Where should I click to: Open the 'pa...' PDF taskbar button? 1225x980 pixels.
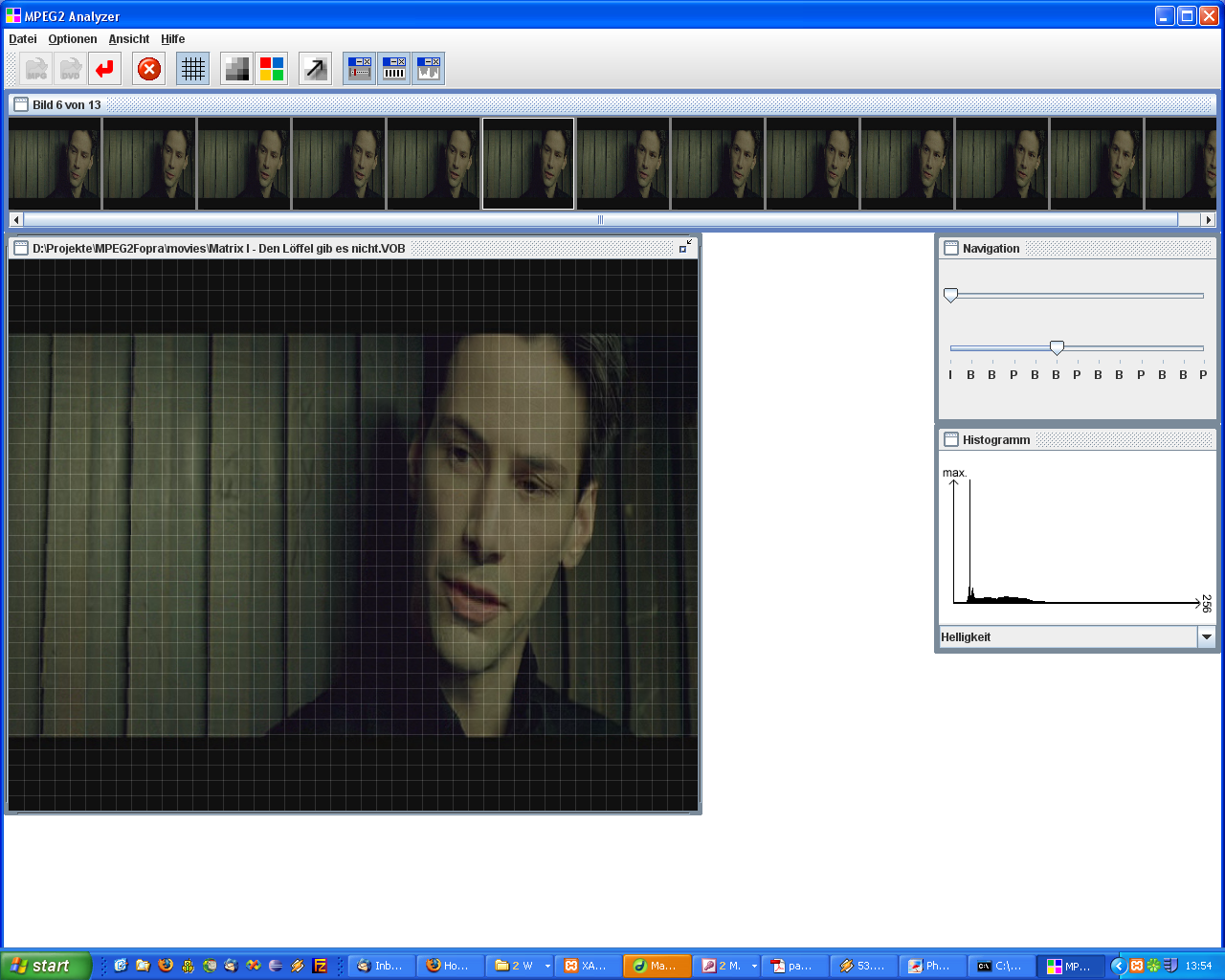(795, 966)
